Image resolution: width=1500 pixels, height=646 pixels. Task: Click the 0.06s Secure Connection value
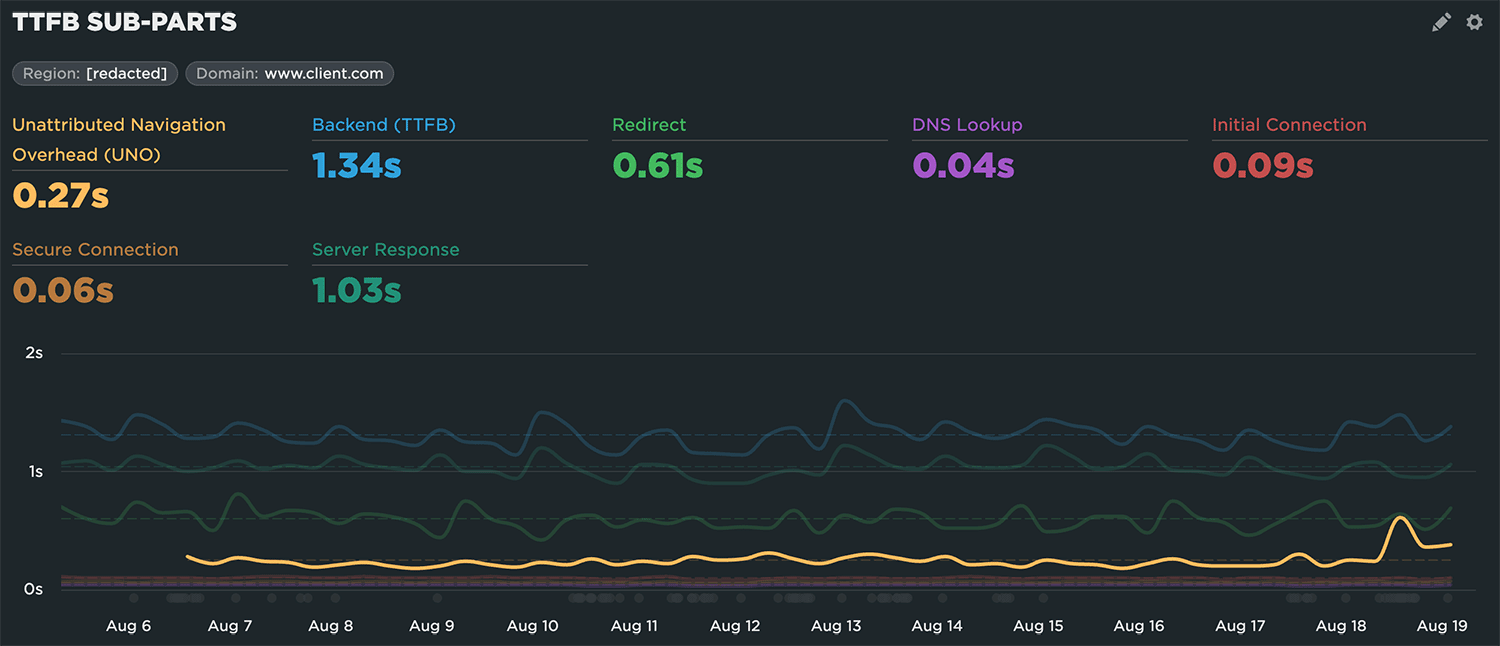(x=63, y=290)
